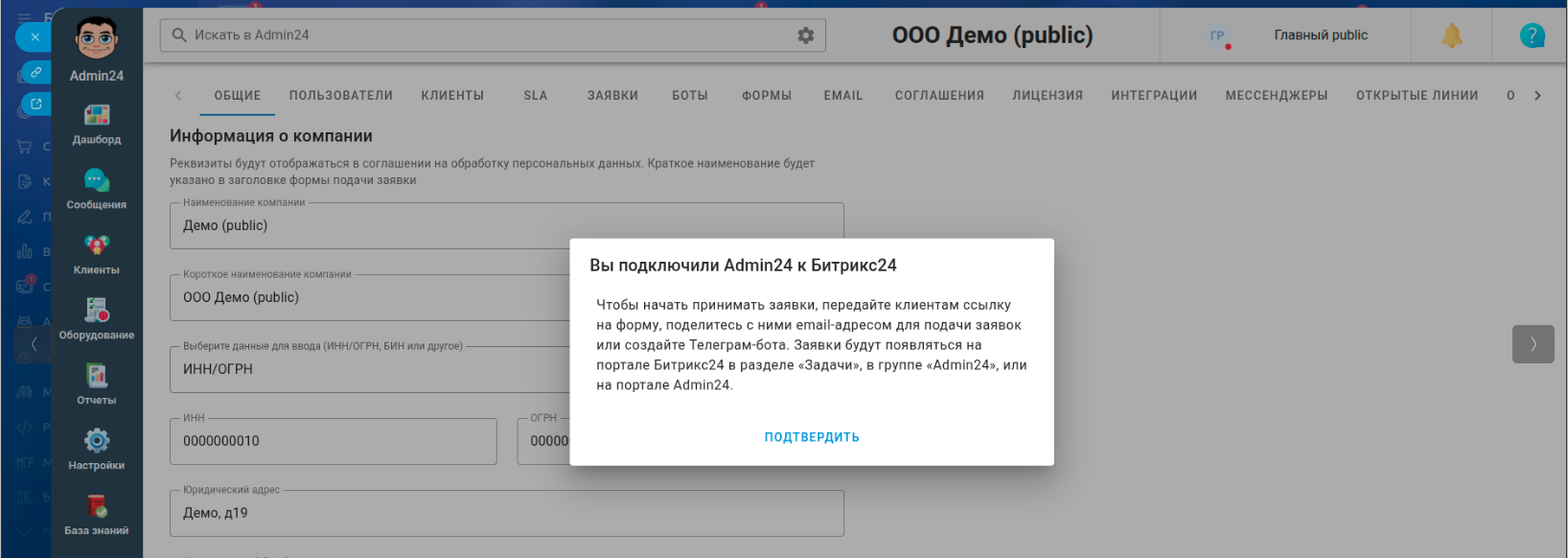Open Сообщения in the sidebar
The height and width of the screenshot is (558, 1568).
[x=97, y=190]
